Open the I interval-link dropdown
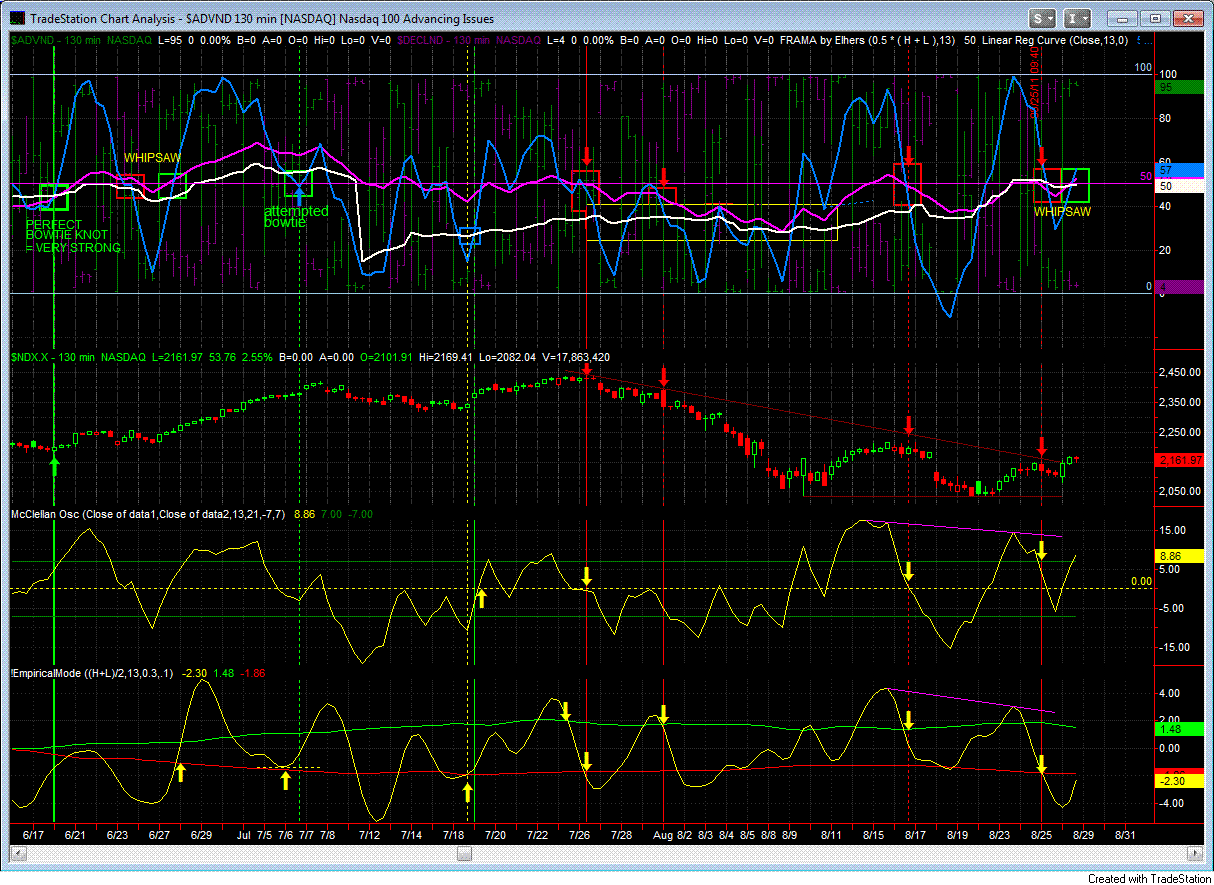1214x885 pixels. (x=1077, y=18)
